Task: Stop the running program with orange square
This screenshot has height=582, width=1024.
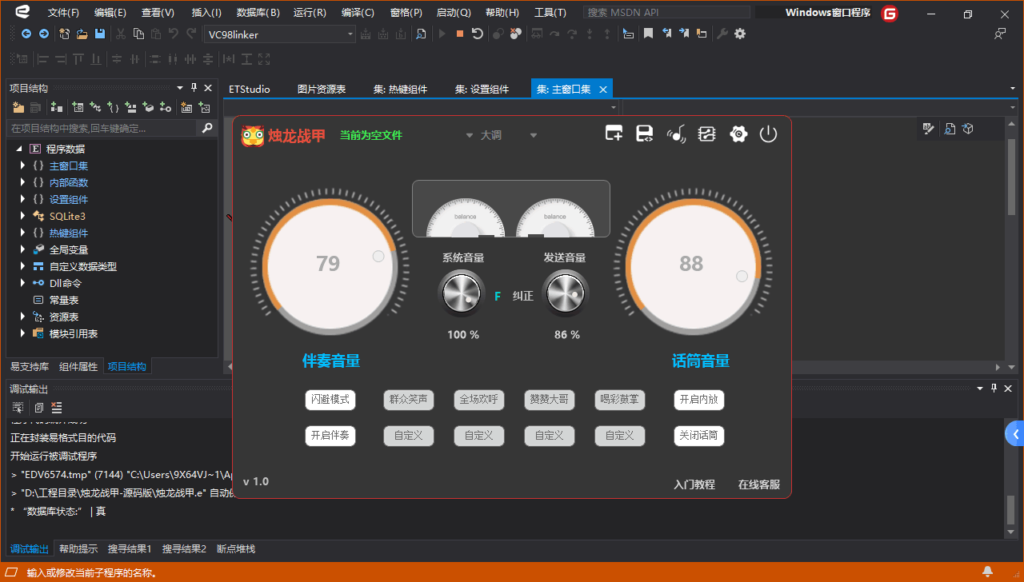Action: pyautogui.click(x=460, y=34)
